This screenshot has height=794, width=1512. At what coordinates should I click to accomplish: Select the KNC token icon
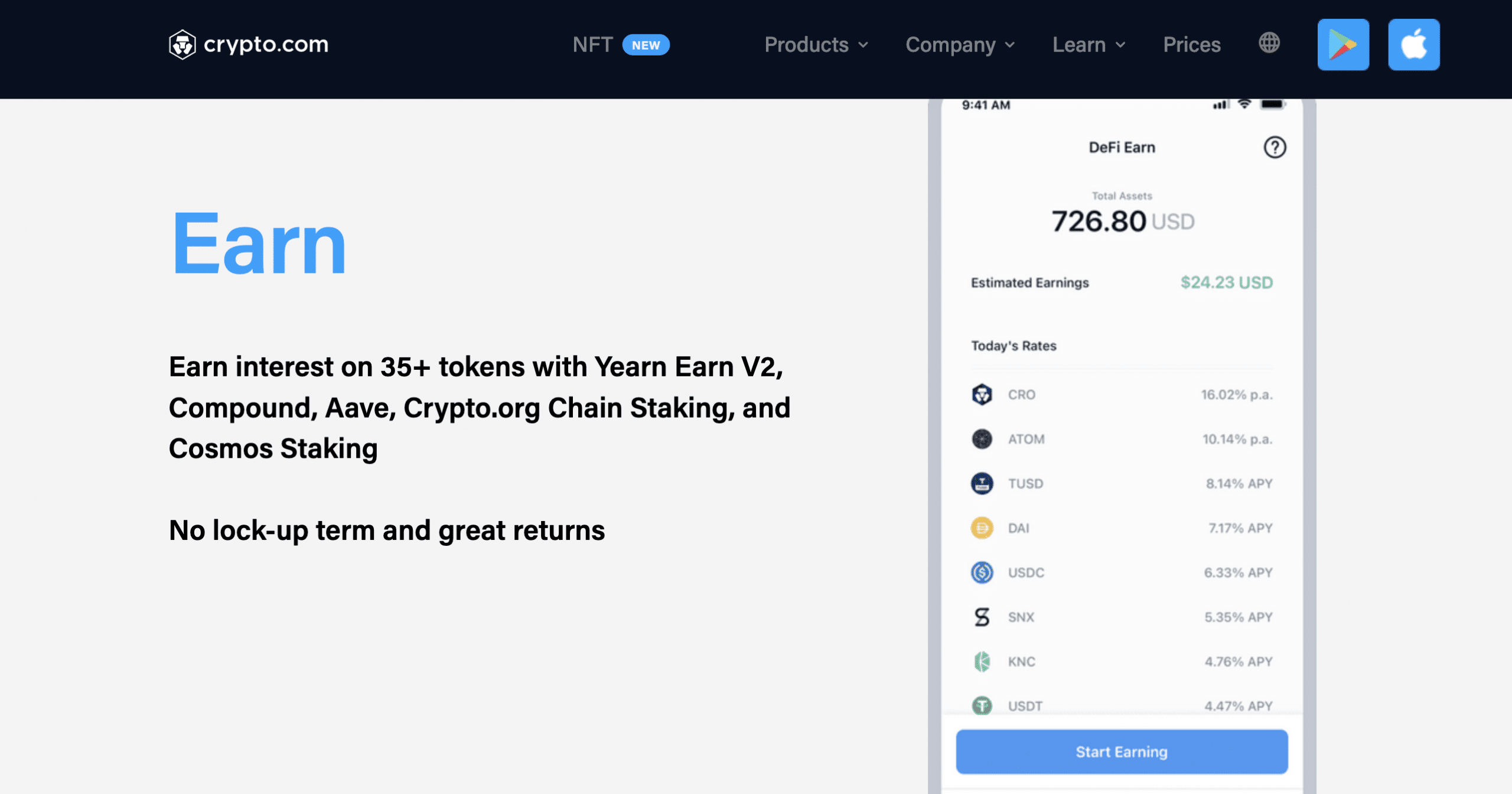tap(982, 662)
